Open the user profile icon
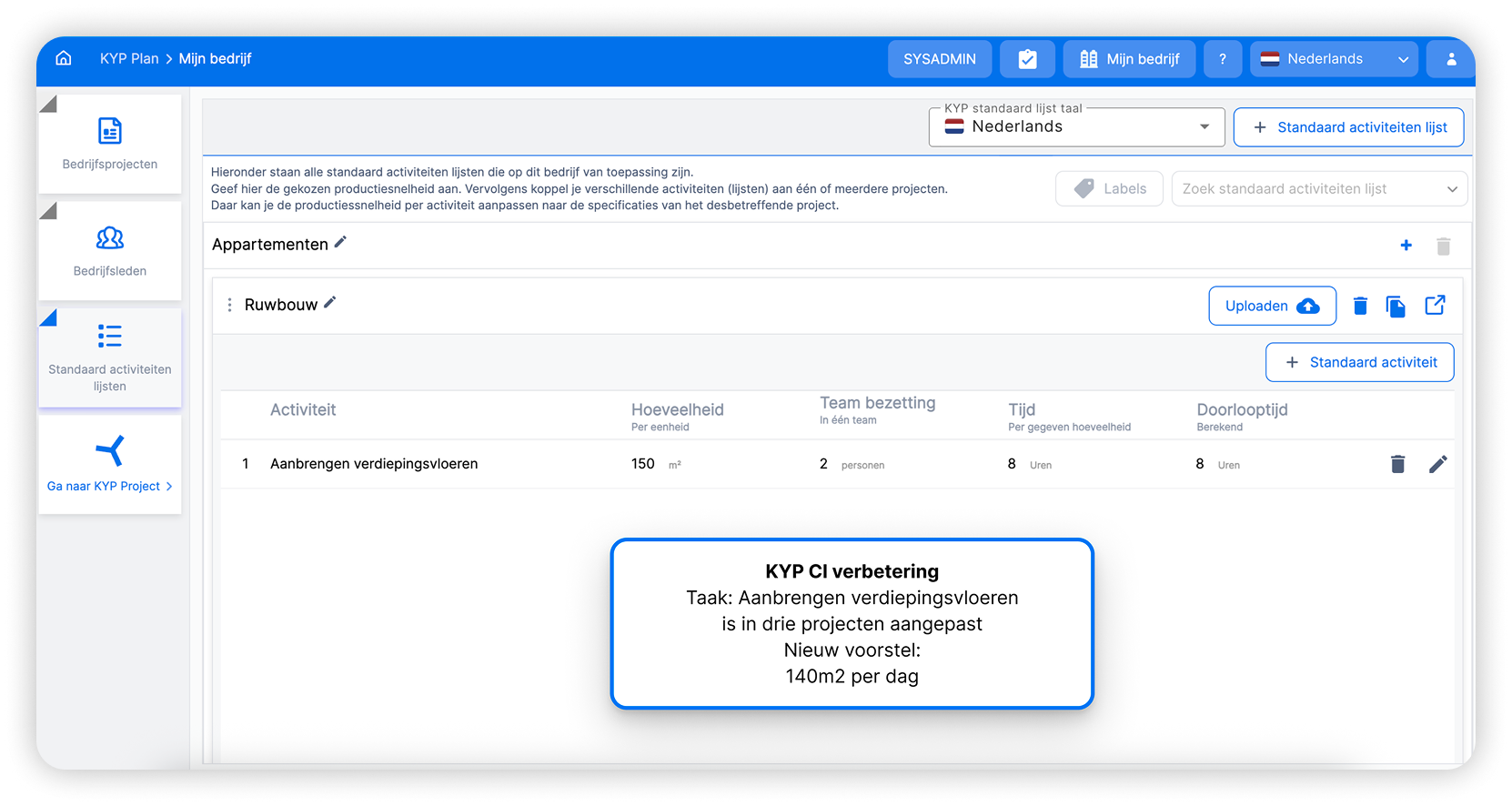Viewport: 1512px width, 806px height. click(1451, 59)
